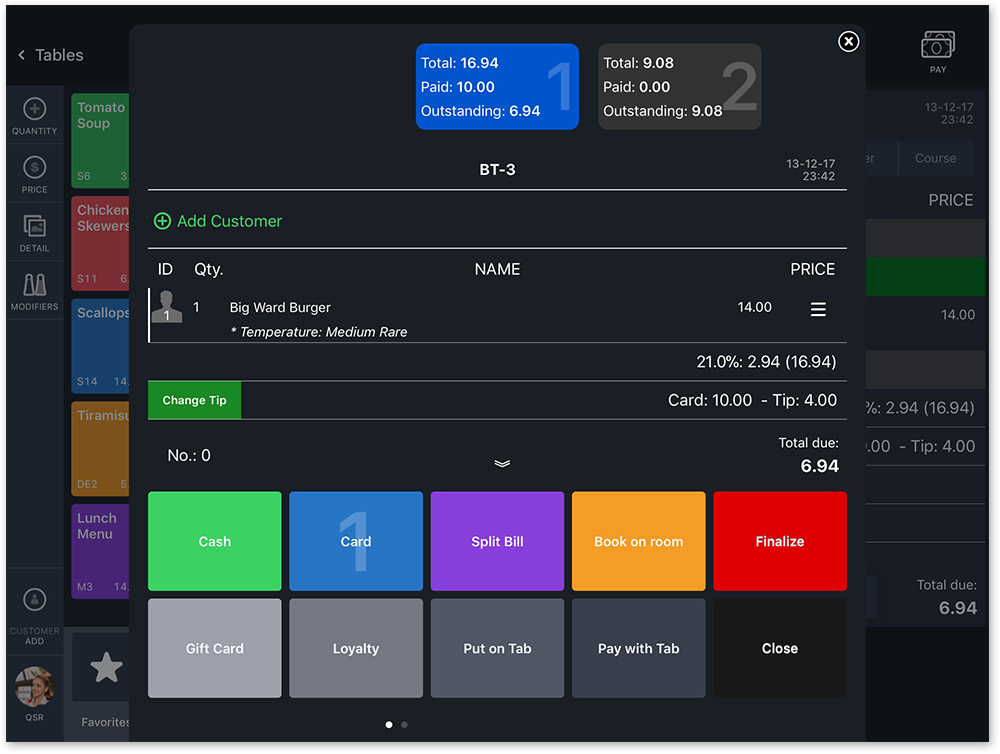Click the red Finalize button
The height and width of the screenshot is (754, 1000).
click(x=779, y=541)
